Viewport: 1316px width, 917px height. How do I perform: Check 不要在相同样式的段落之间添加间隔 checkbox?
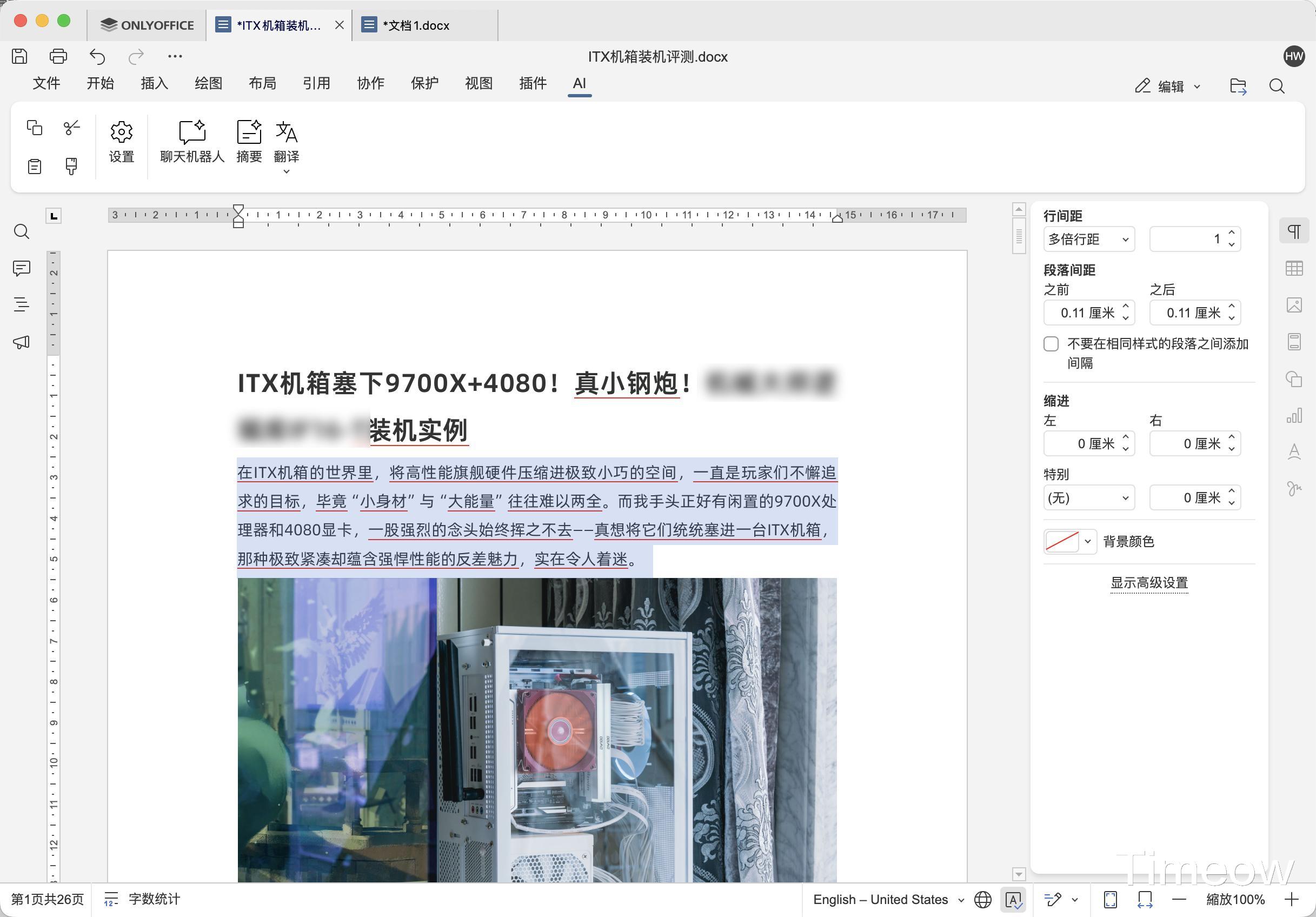pos(1051,344)
